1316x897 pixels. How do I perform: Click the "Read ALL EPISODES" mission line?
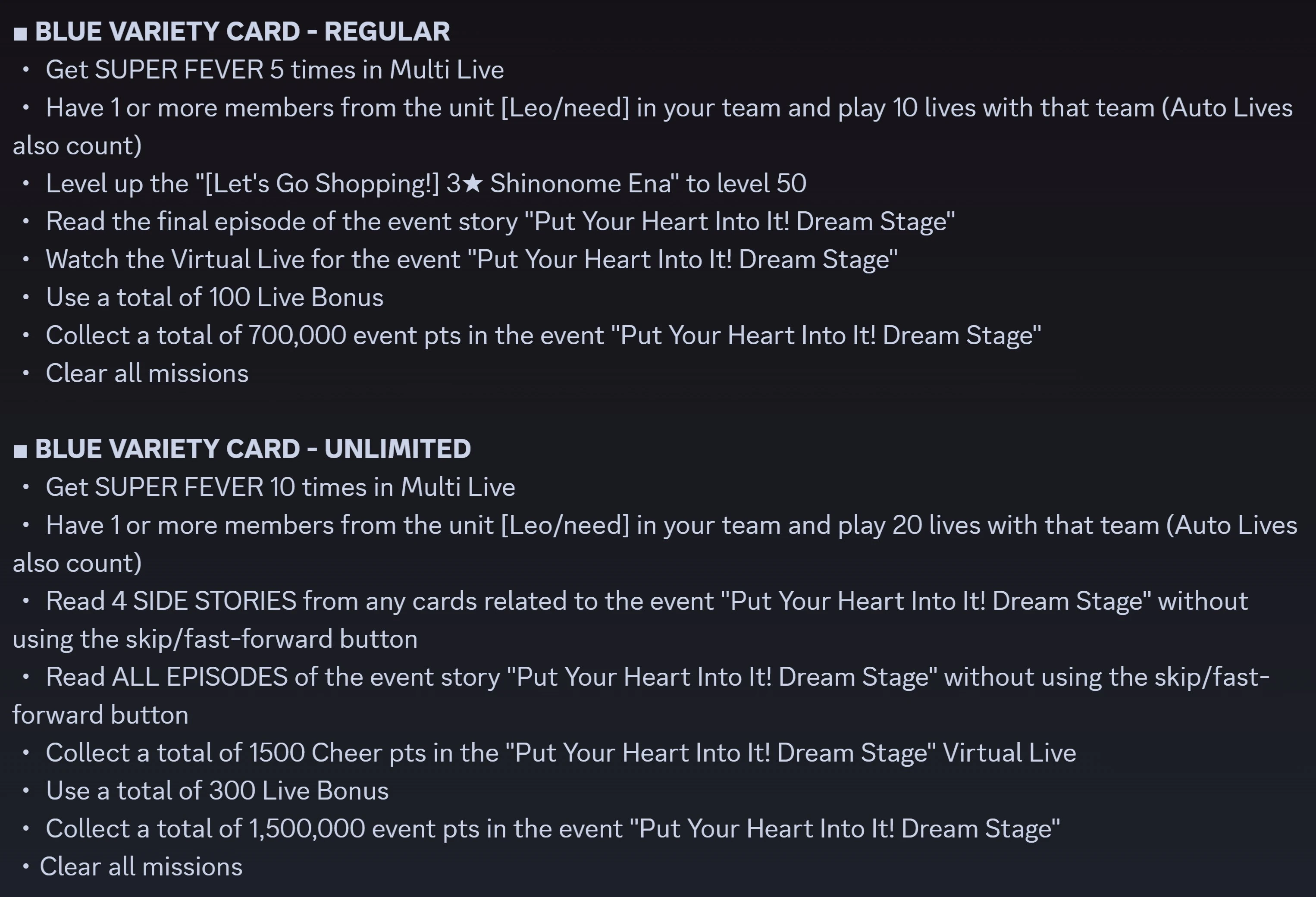click(657, 677)
